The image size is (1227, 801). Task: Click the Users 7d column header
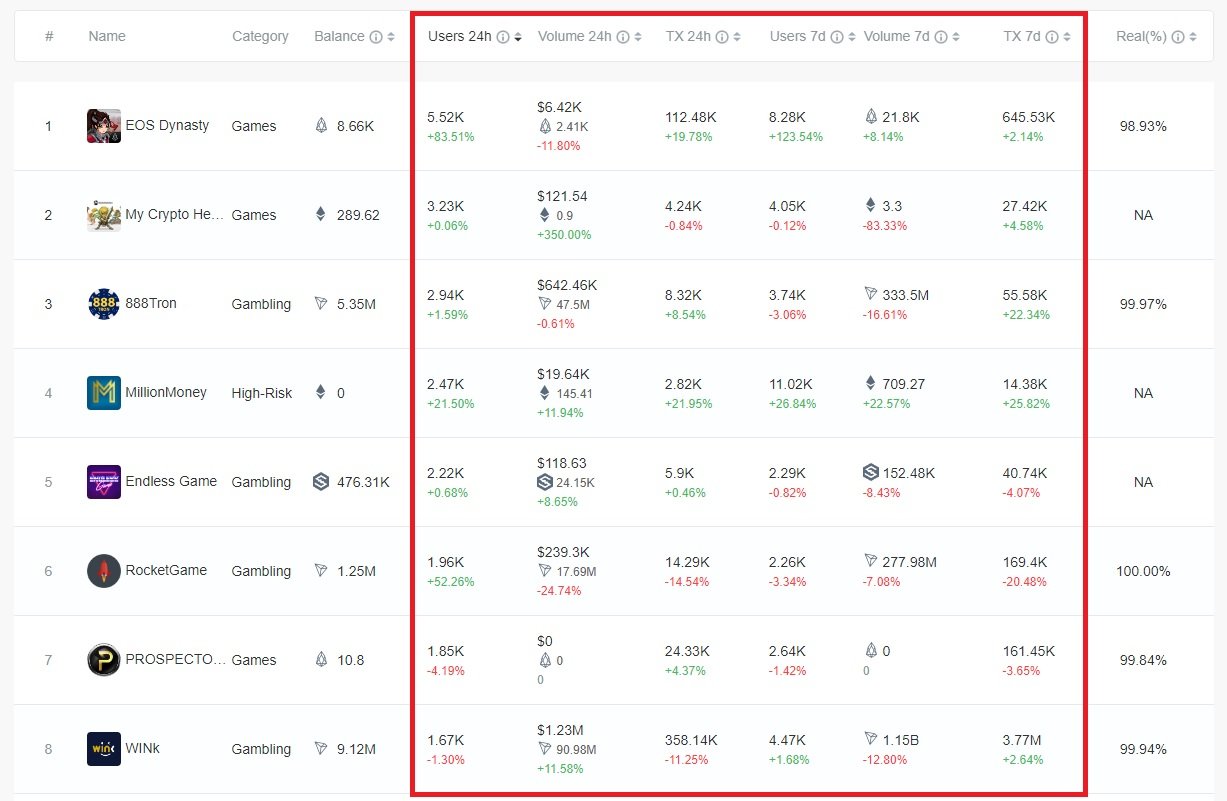(x=797, y=37)
